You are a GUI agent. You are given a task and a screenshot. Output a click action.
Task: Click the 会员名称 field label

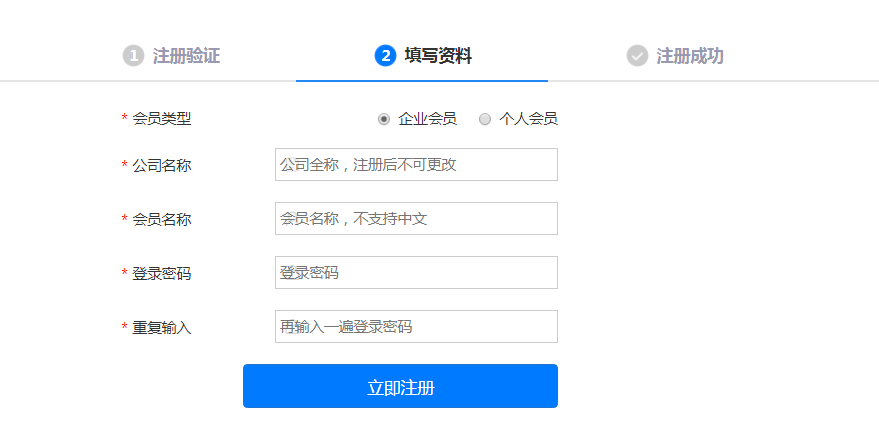[x=161, y=220]
